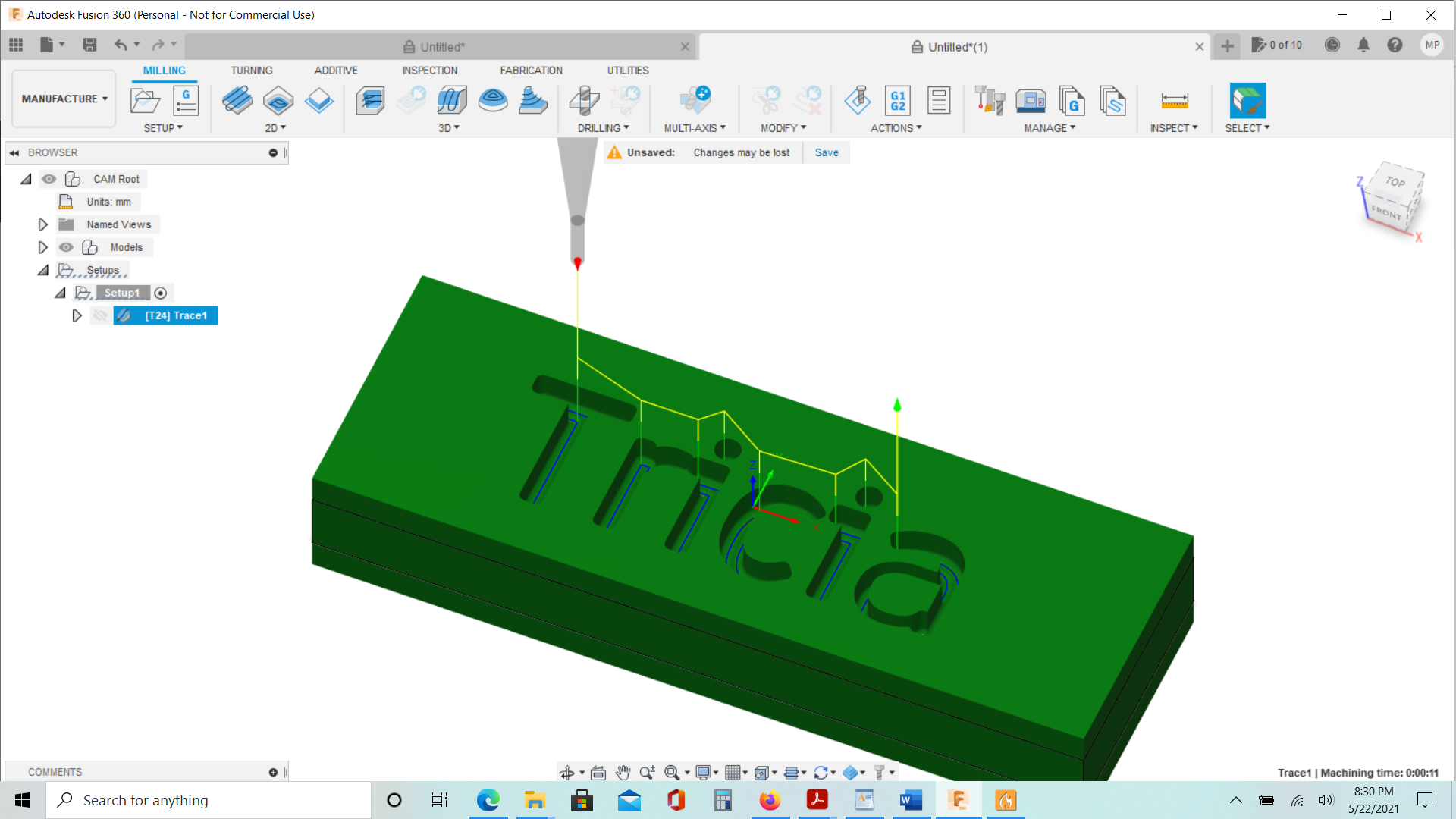1456x819 pixels.
Task: Switch to the TURNING tab
Action: coord(252,71)
